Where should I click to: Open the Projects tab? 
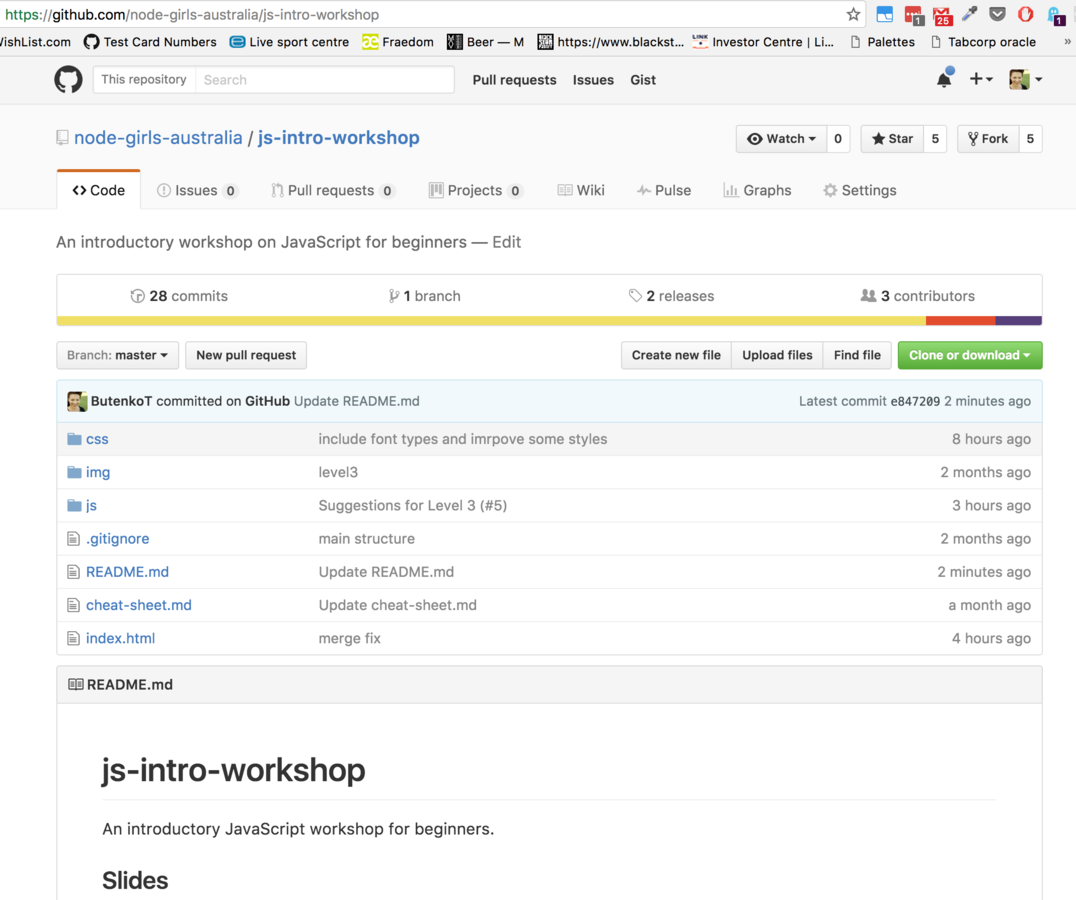click(476, 190)
